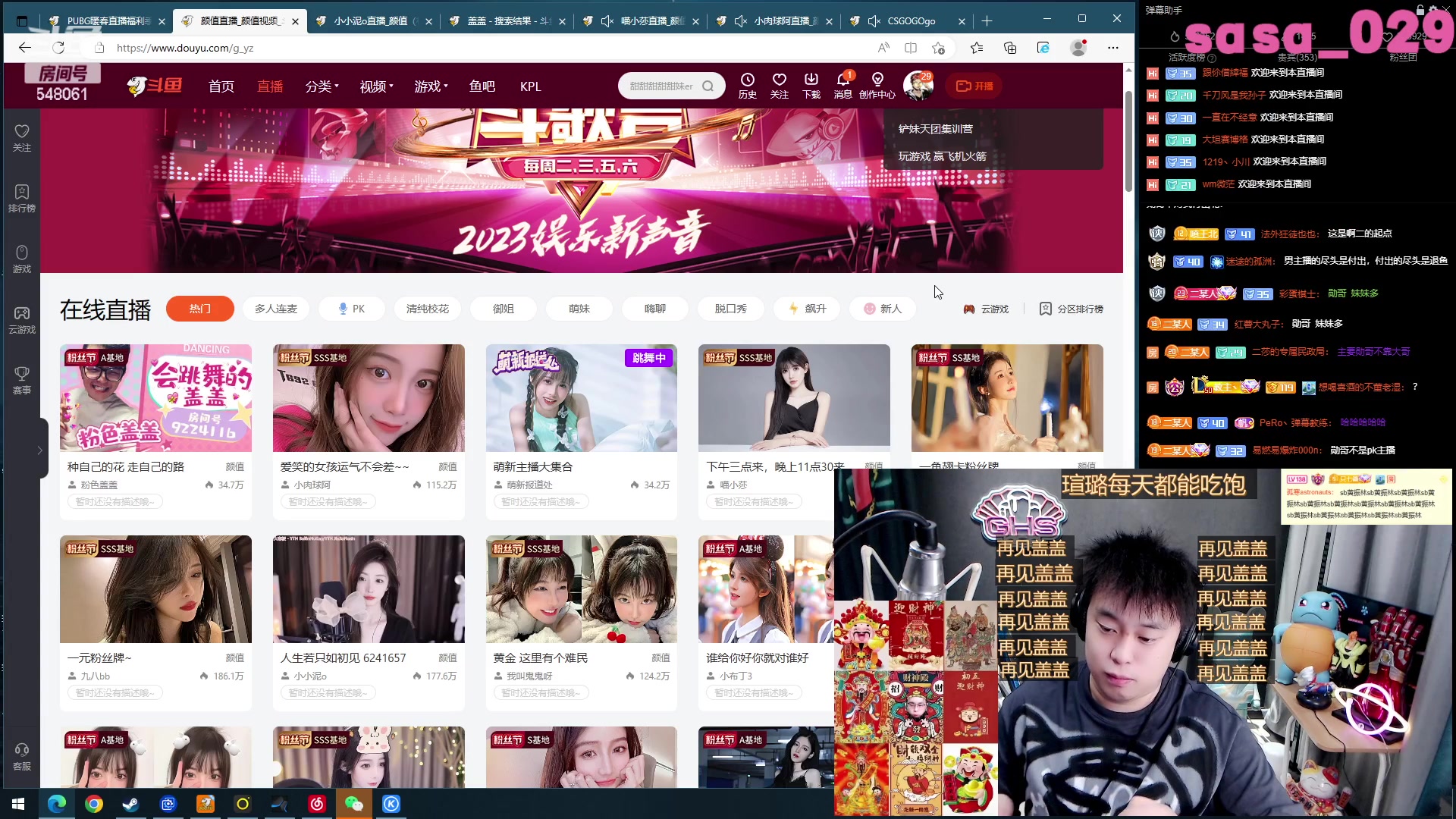Click the 开播 start streaming button

[x=974, y=86]
